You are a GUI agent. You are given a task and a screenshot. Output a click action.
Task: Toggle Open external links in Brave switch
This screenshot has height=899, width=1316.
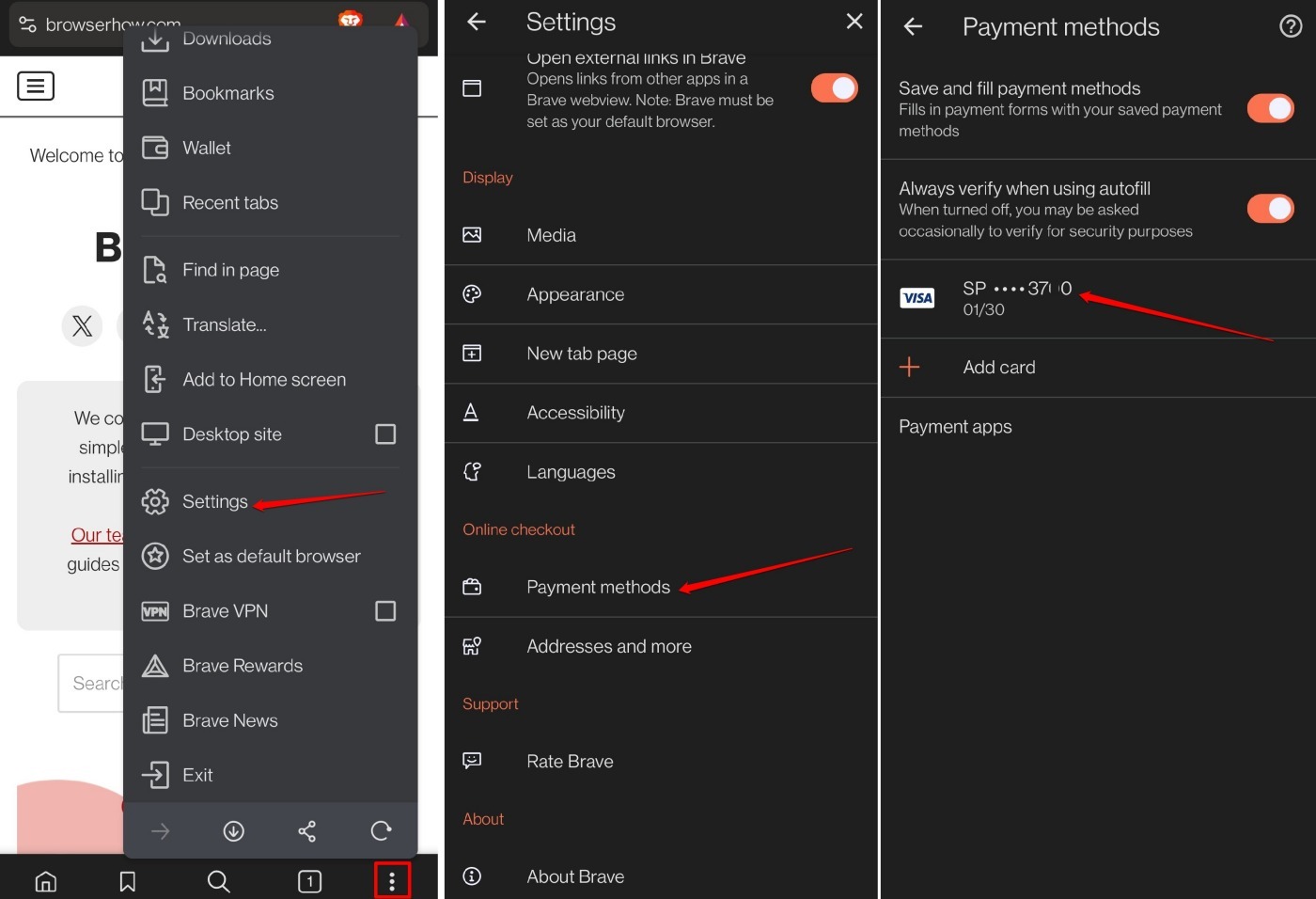pyautogui.click(x=835, y=88)
